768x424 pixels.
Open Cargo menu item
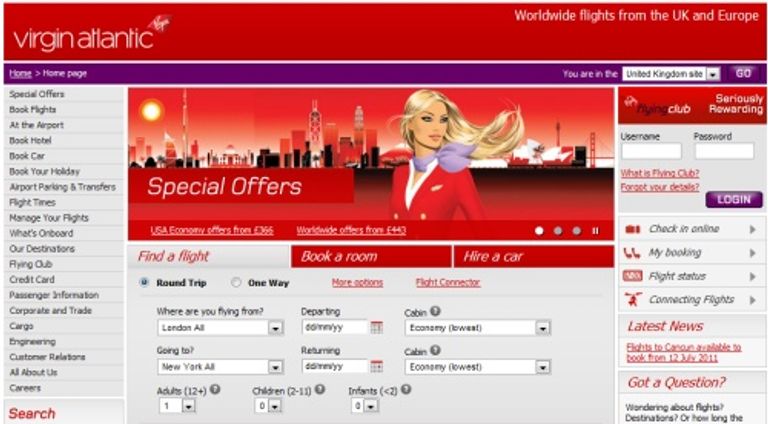tap(64, 326)
